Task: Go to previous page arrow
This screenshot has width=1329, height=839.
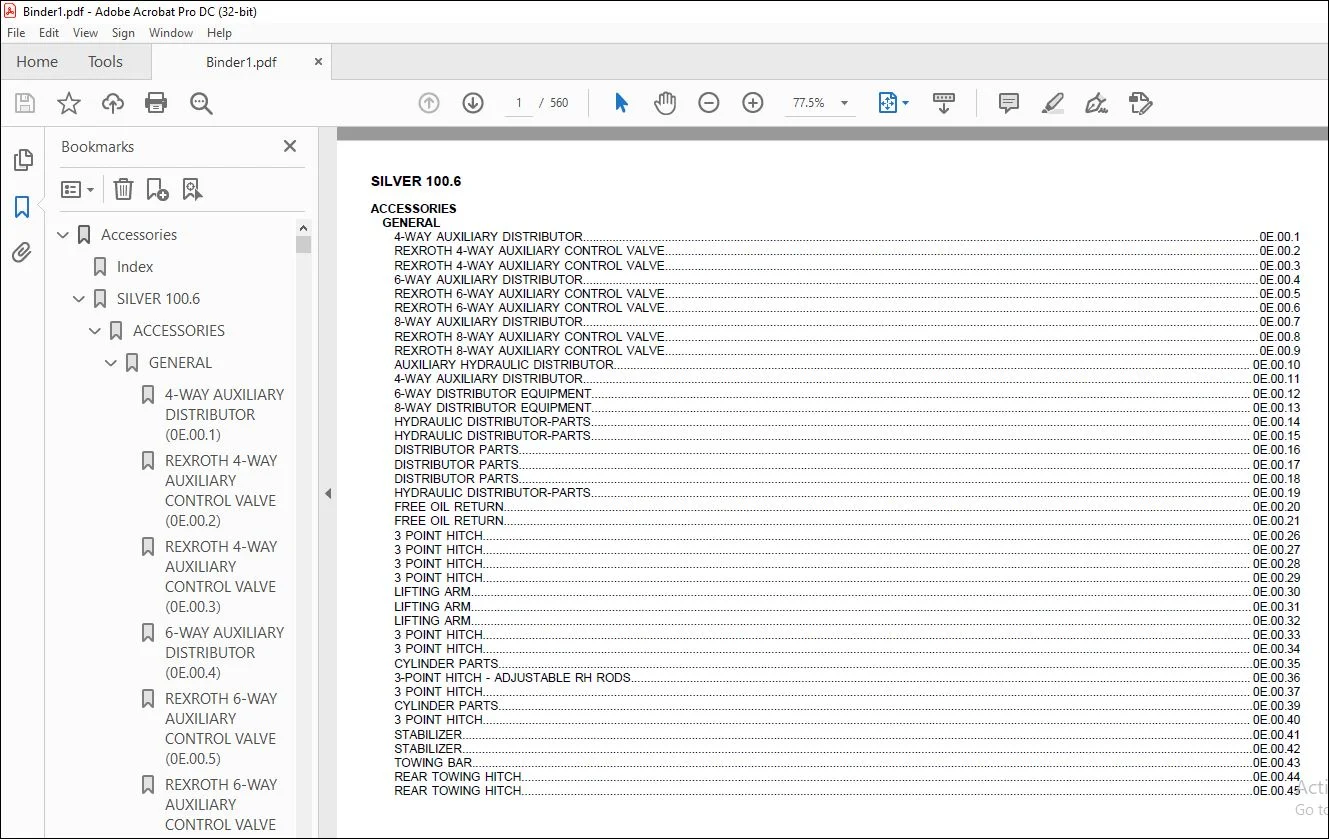Action: click(x=429, y=103)
